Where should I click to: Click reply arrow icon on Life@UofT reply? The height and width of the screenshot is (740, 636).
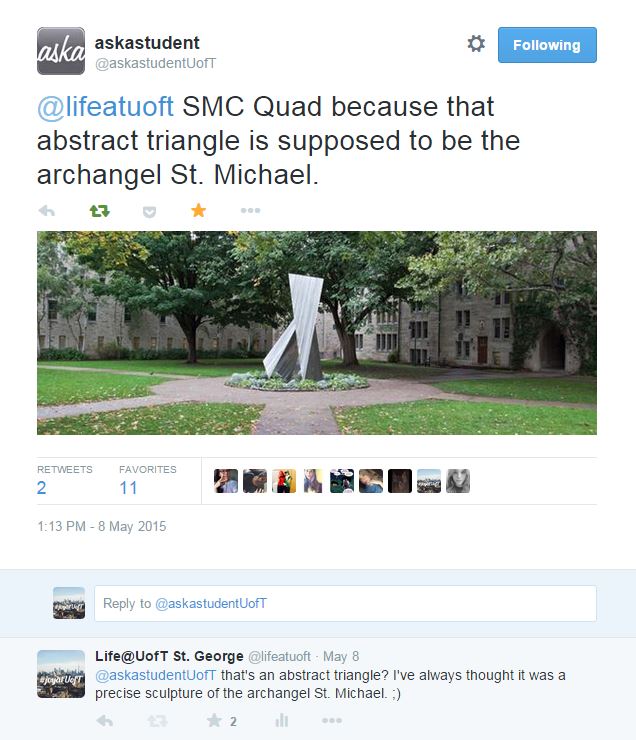tap(104, 720)
